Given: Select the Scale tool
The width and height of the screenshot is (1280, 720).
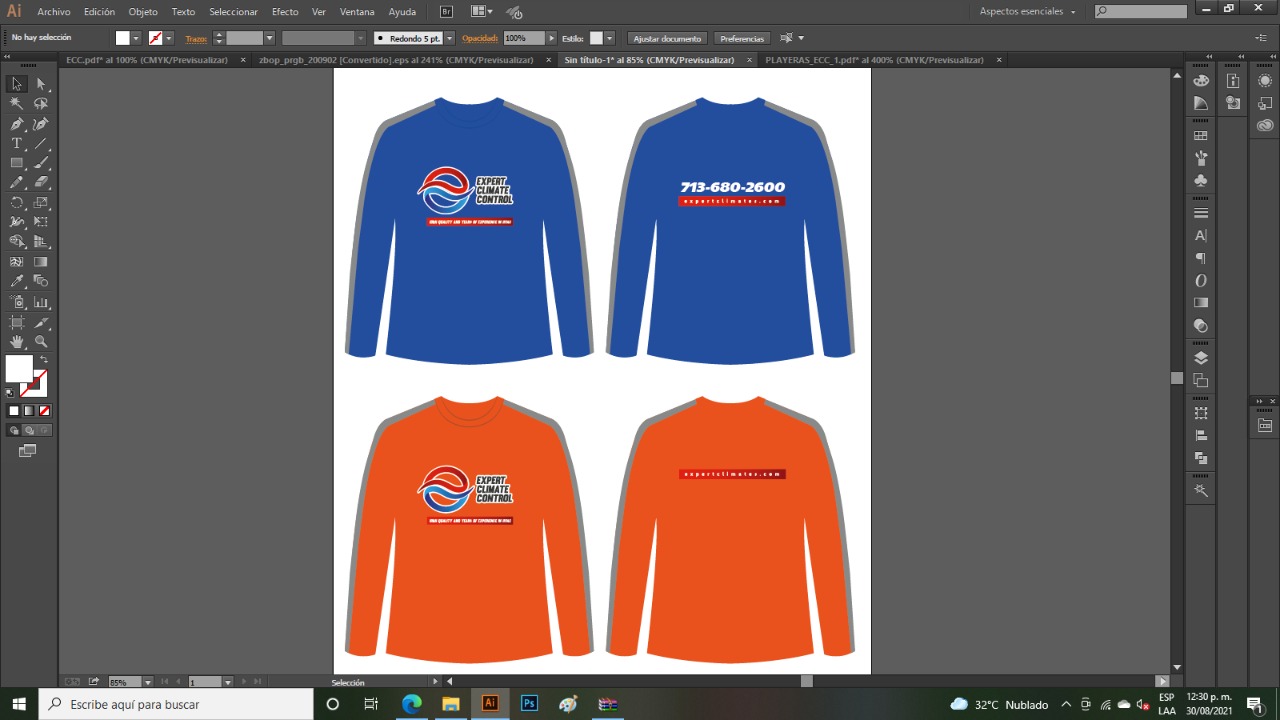Looking at the screenshot, I should tap(41, 203).
